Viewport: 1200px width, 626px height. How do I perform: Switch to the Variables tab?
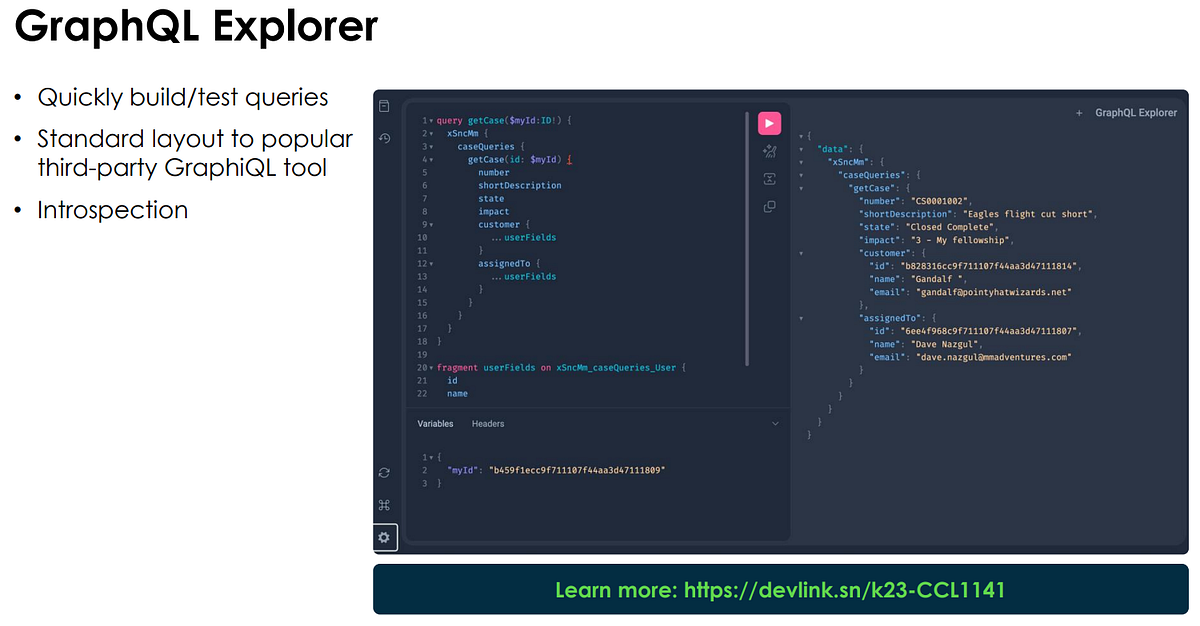coord(435,424)
